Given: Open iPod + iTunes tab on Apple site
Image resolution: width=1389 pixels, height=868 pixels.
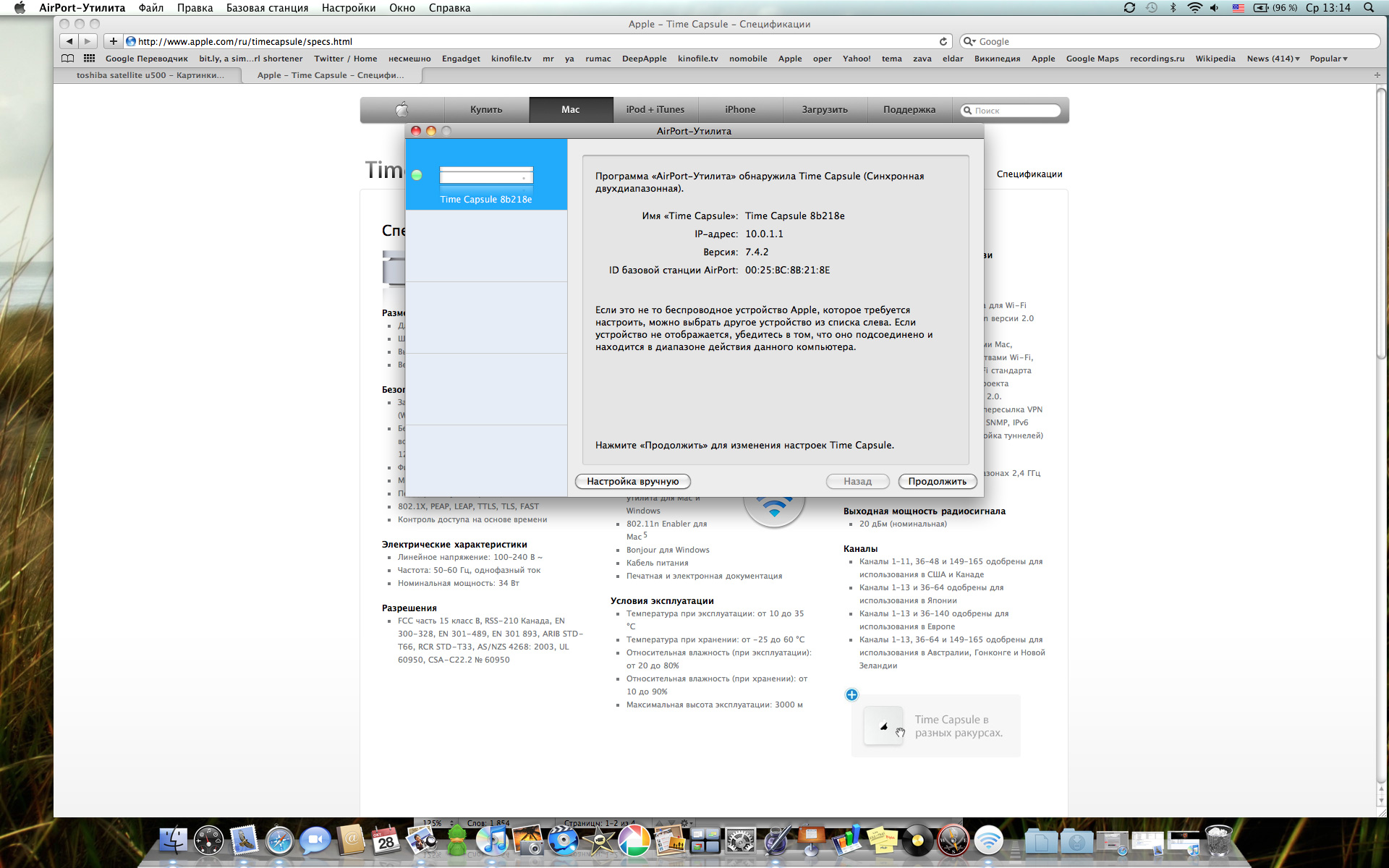Looking at the screenshot, I should (x=655, y=110).
